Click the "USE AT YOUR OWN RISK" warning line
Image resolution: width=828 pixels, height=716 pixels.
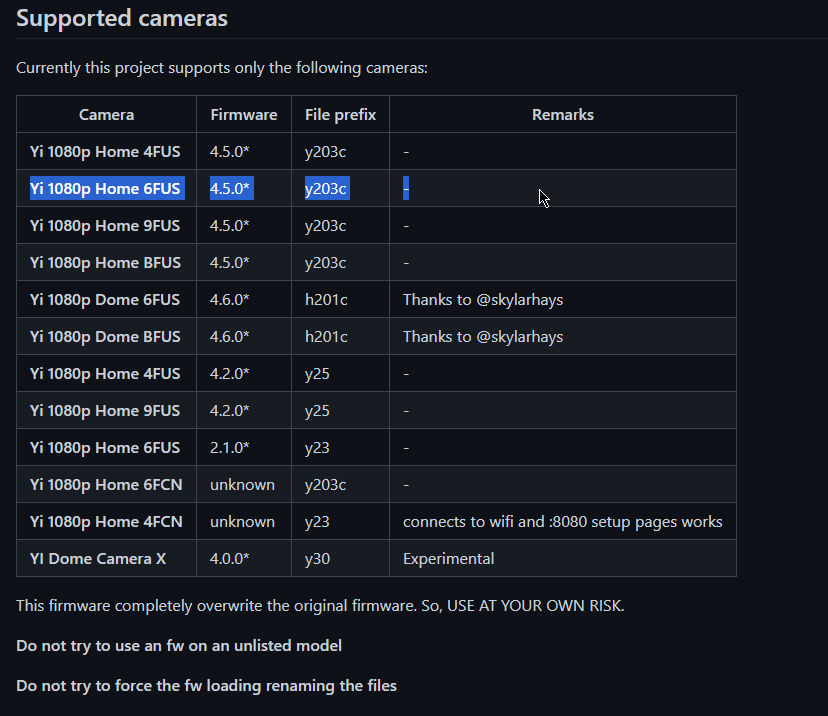pos(320,606)
